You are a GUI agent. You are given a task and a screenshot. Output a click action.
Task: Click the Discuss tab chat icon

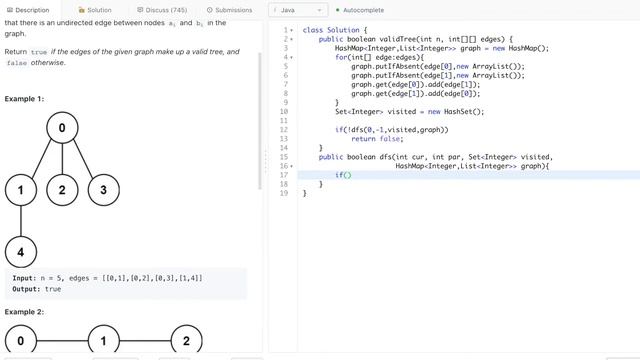[x=140, y=9]
